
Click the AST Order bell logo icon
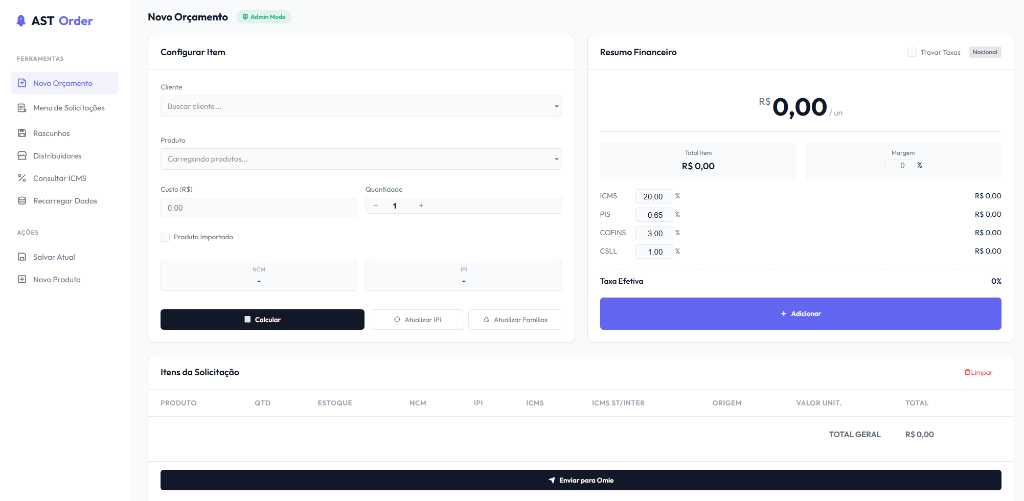pos(21,21)
